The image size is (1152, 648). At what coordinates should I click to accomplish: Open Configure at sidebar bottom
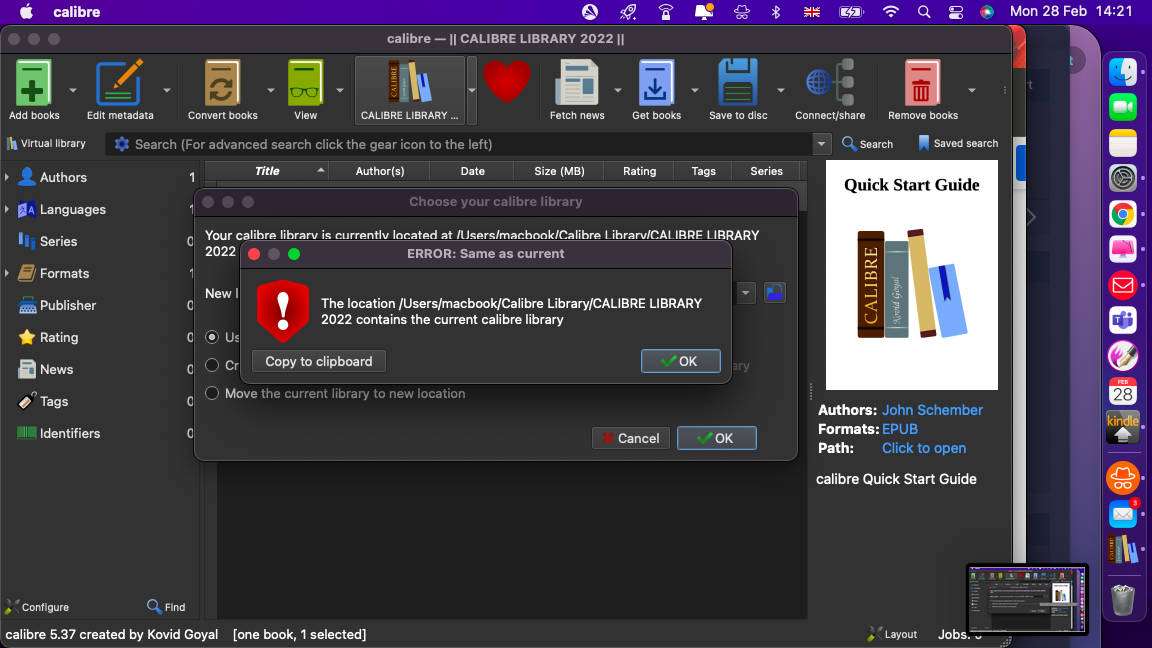[37, 607]
